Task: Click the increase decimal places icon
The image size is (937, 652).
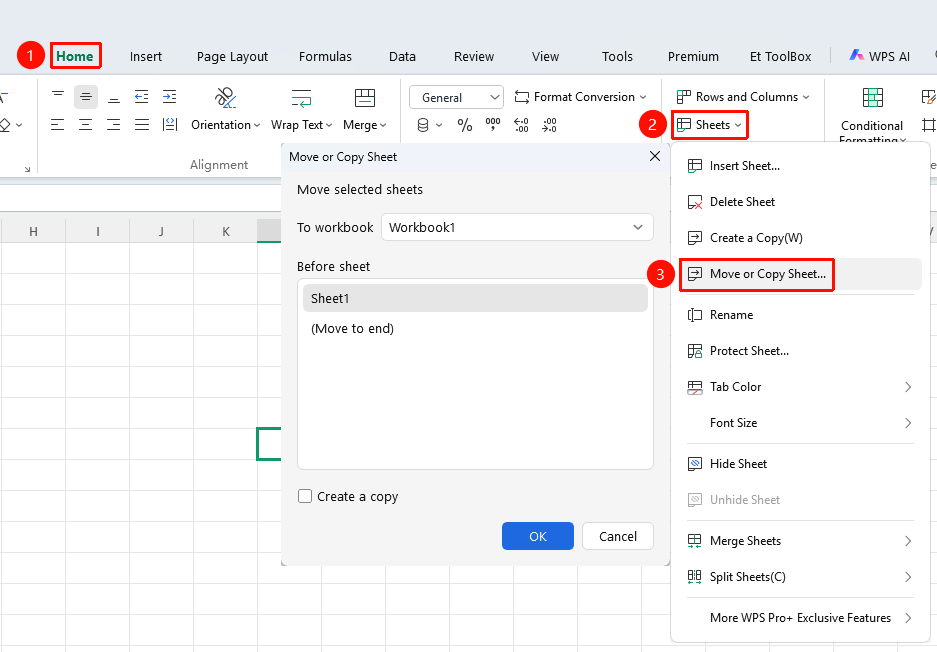Action: [521, 125]
